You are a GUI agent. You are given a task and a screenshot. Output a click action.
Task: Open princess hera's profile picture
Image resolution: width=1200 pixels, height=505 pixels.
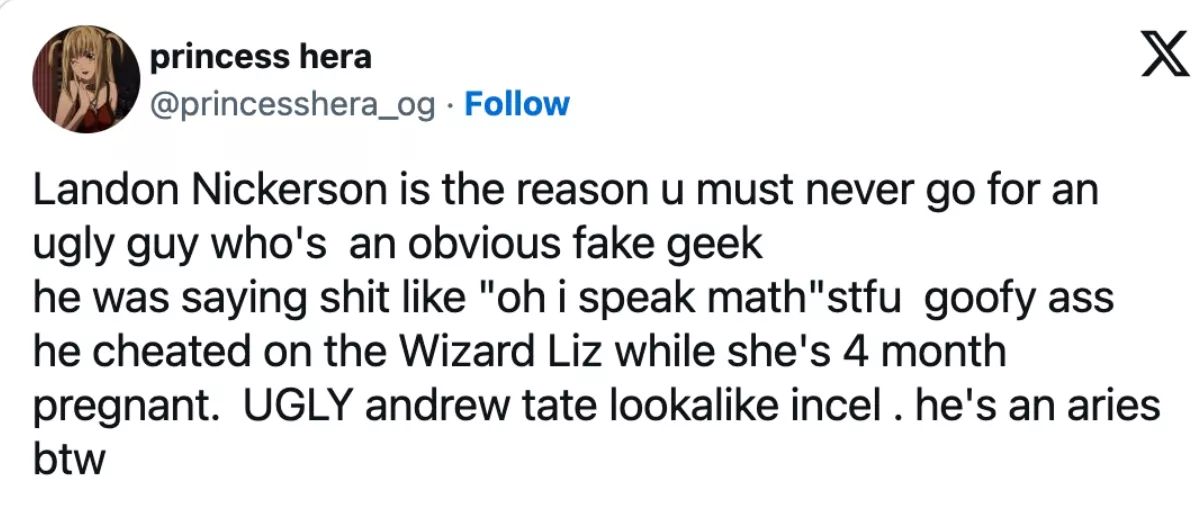[82, 80]
